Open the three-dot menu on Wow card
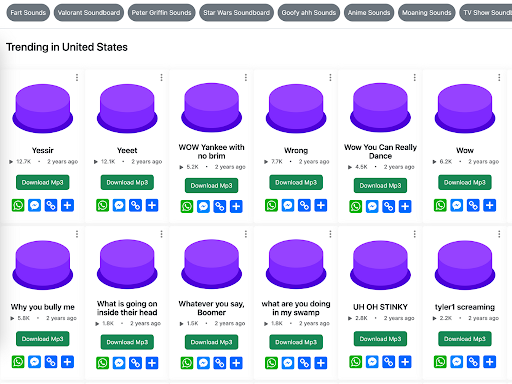This screenshot has width=512, height=384. [499, 77]
